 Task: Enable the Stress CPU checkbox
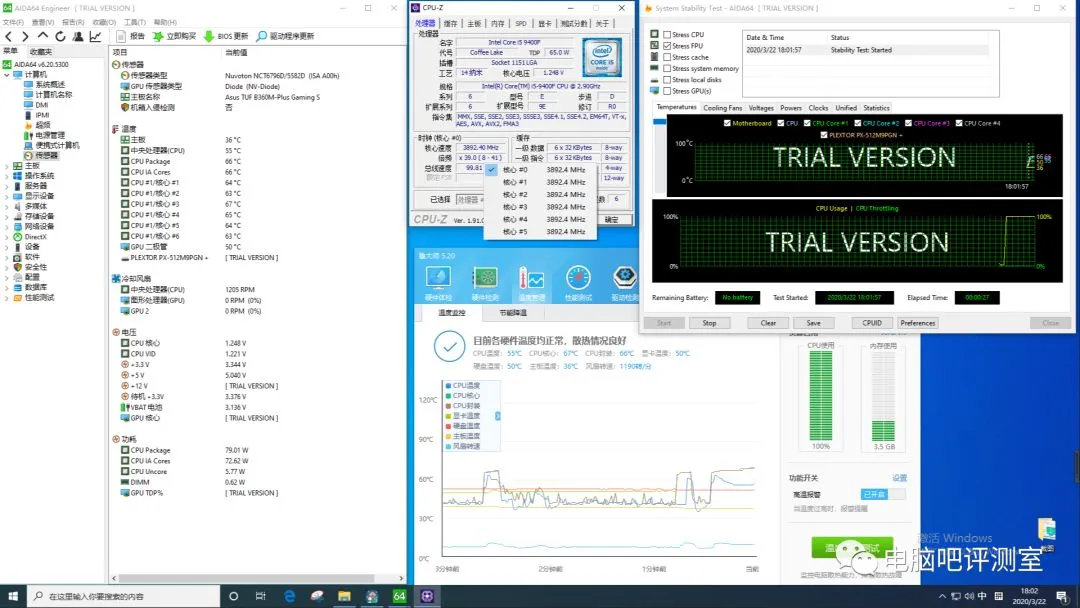(x=667, y=34)
